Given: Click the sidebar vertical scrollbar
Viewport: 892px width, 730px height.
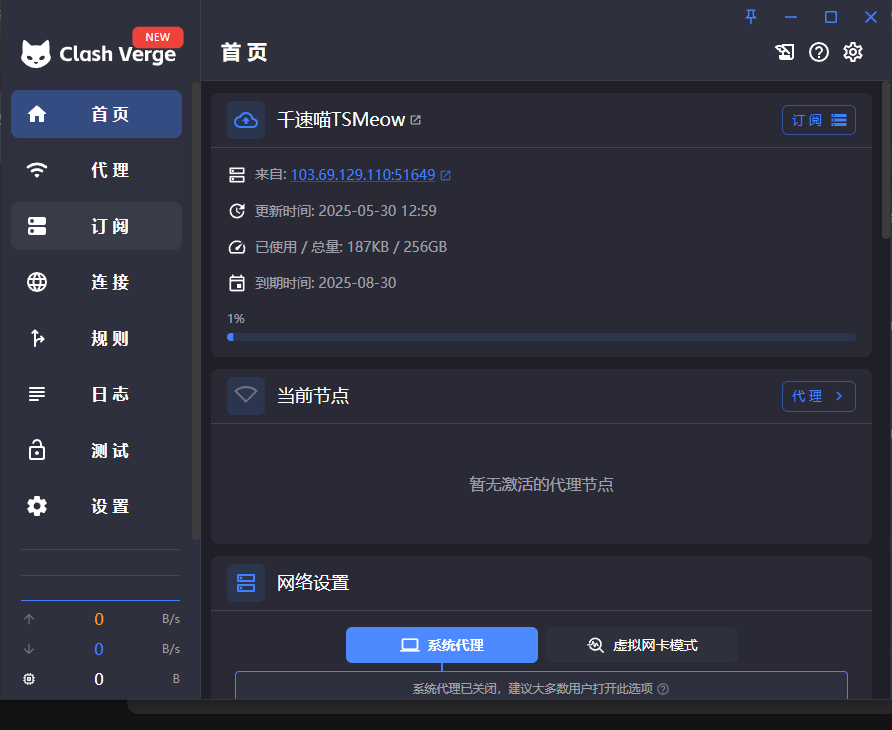Looking at the screenshot, I should pos(196,311).
